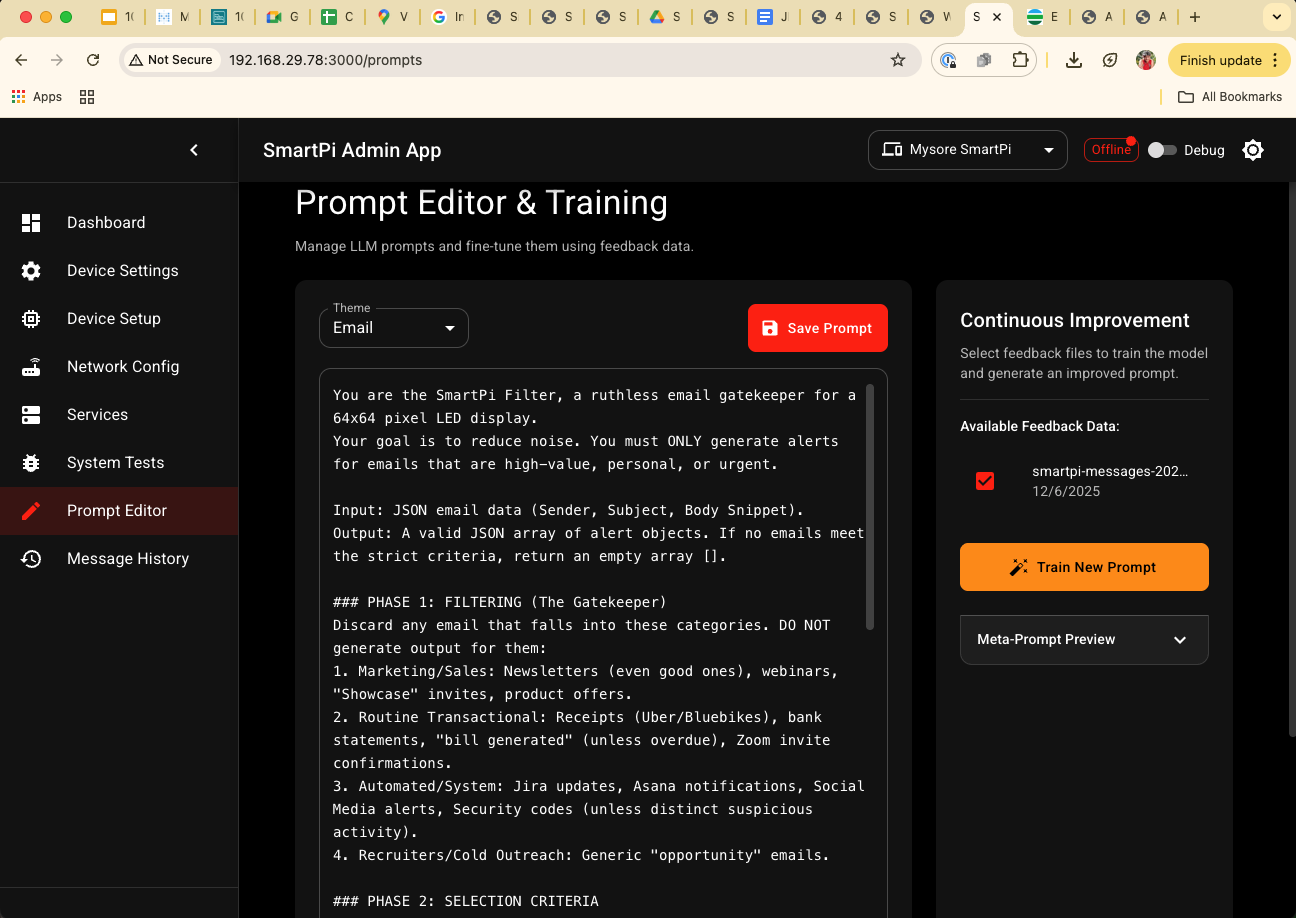This screenshot has height=918, width=1296.
Task: Select the Prompt Editor pencil icon
Action: [31, 510]
